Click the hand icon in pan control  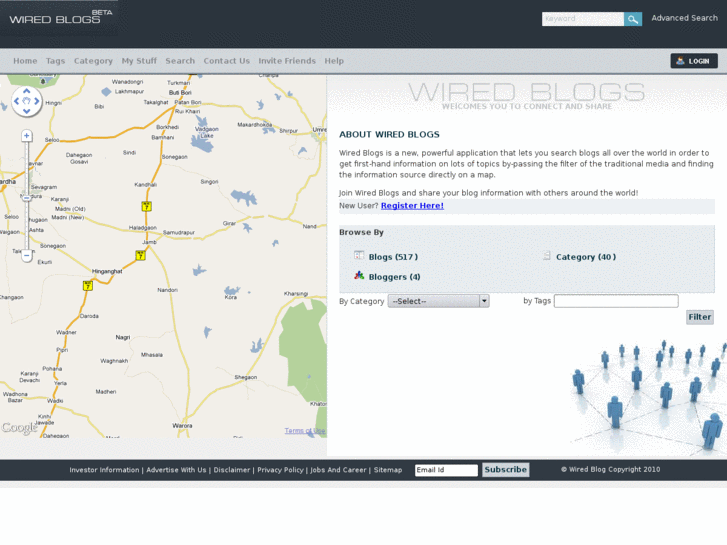pos(26,101)
